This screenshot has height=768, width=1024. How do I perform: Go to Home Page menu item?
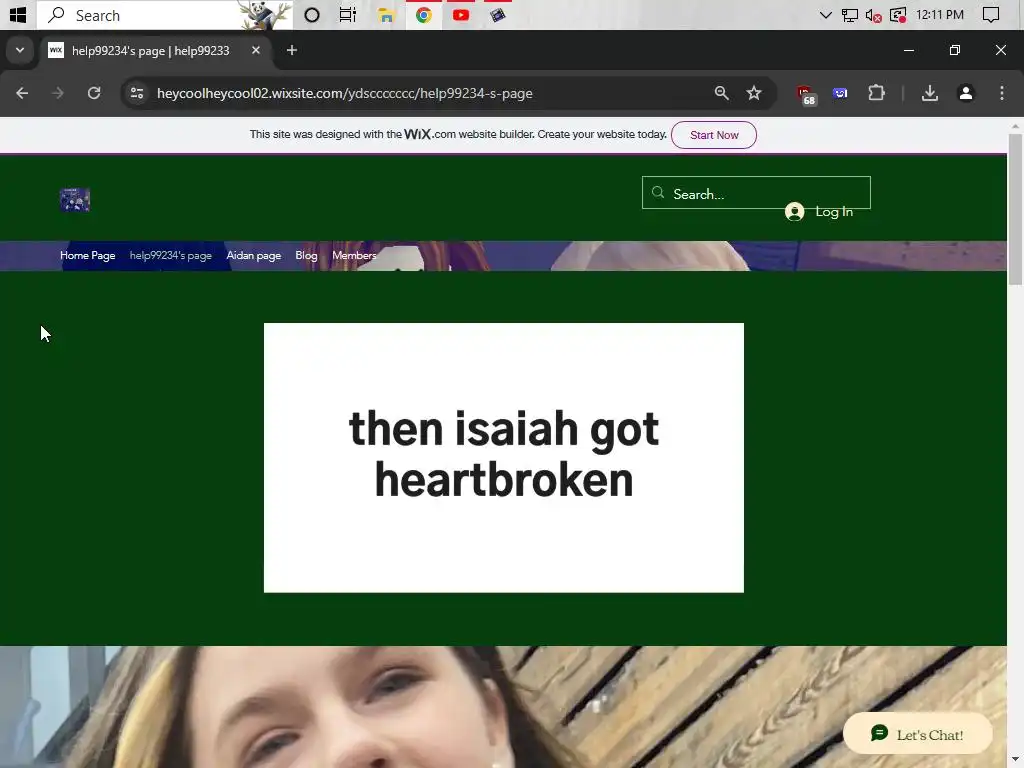click(x=88, y=255)
